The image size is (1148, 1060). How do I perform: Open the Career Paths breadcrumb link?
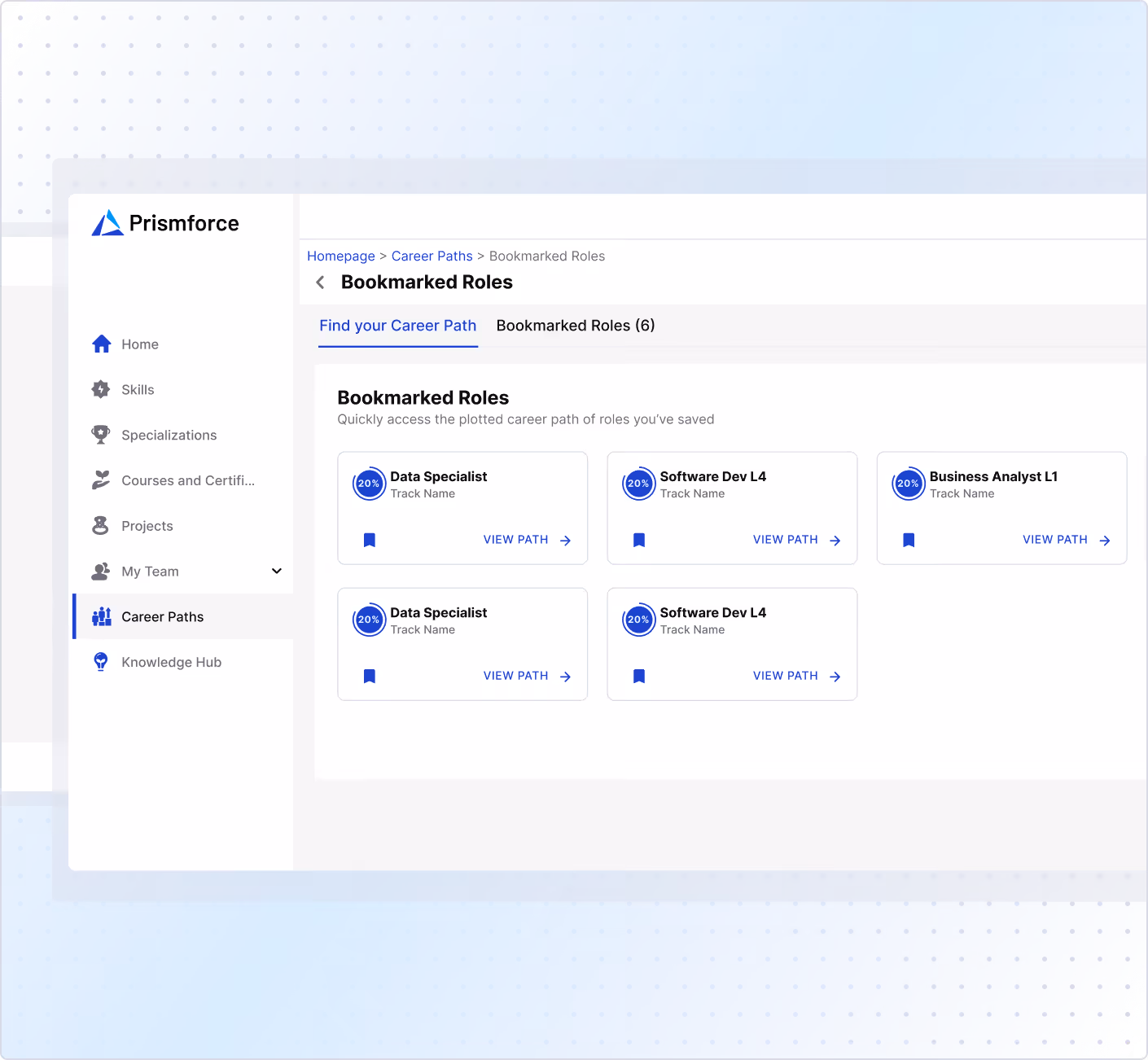[432, 256]
